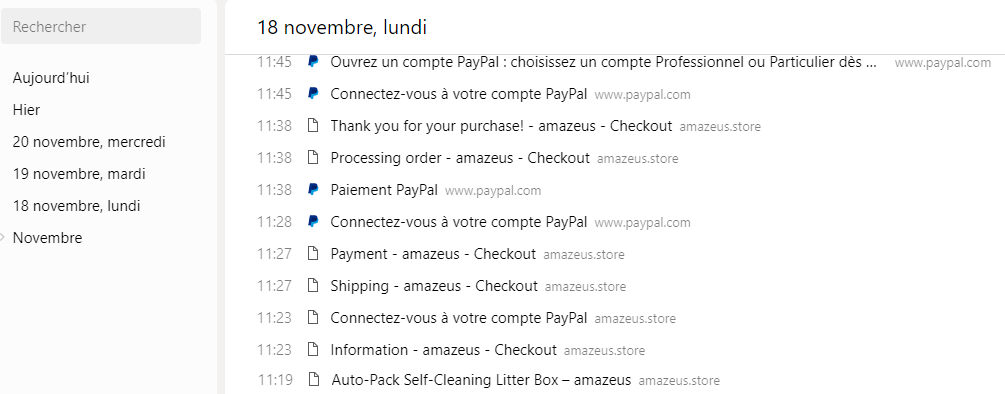
Task: Click the PayPal icon beside Paiement PayPal
Action: [313, 190]
